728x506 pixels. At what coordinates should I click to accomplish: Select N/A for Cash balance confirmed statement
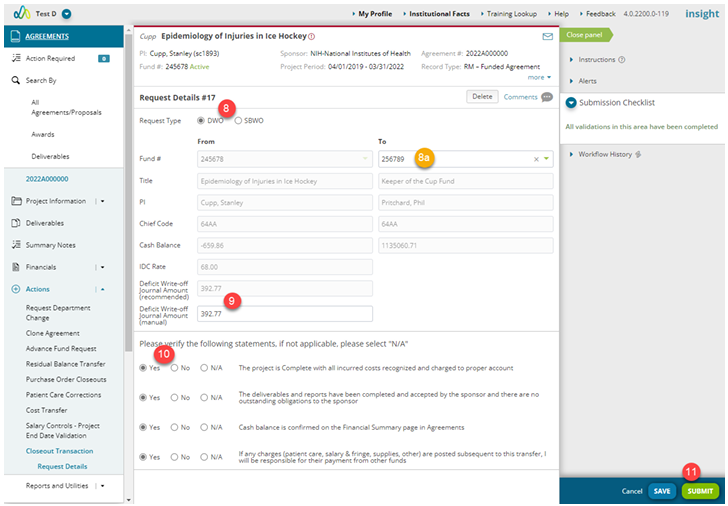(204, 428)
